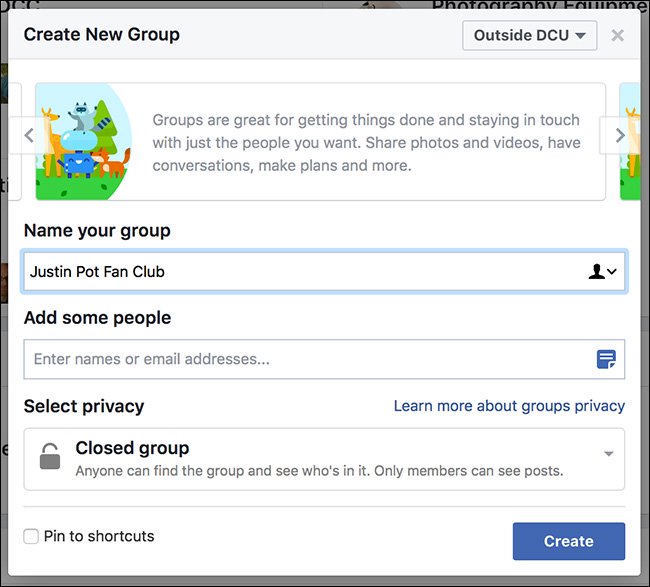The width and height of the screenshot is (650, 587).
Task: Click the caret arrow in the privacy selector
Action: tap(609, 454)
